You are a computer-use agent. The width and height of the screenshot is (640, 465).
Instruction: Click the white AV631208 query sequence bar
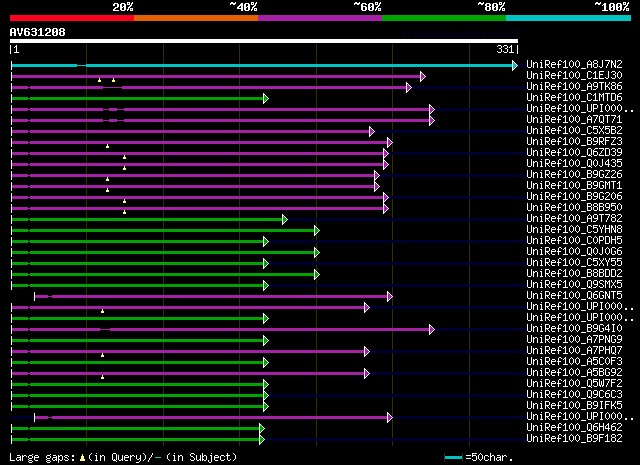coord(264,41)
